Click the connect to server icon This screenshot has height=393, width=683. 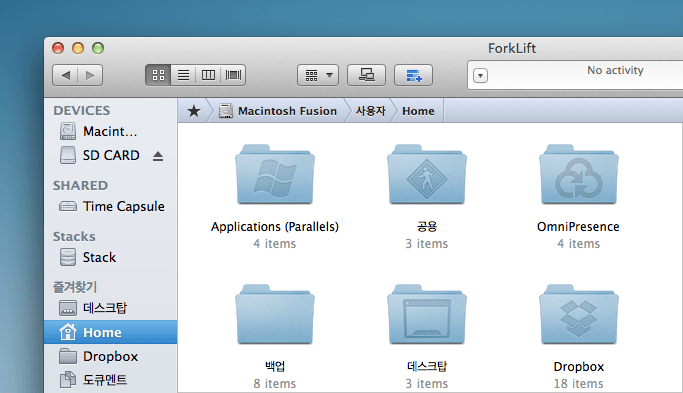366,75
